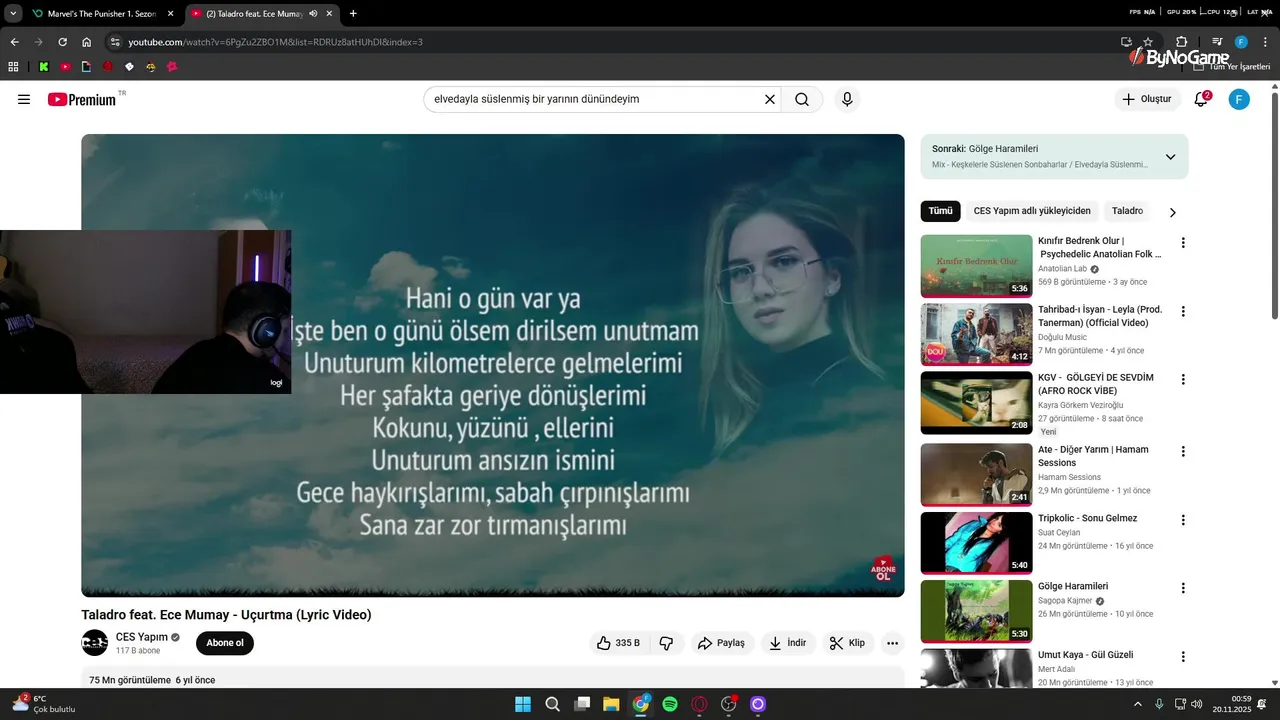Mute the Taladro tab audio speaker icon
The image size is (1280, 720).
pyautogui.click(x=314, y=14)
